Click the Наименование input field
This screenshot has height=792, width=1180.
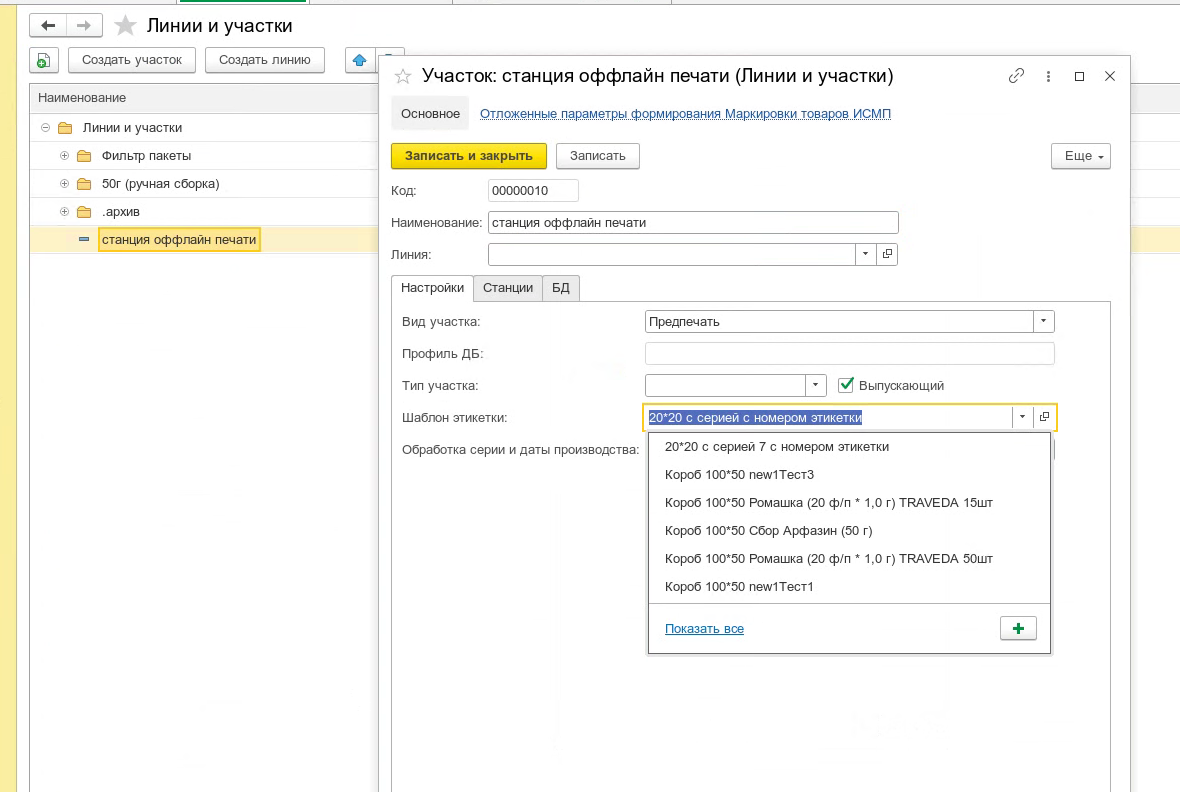[x=693, y=223]
